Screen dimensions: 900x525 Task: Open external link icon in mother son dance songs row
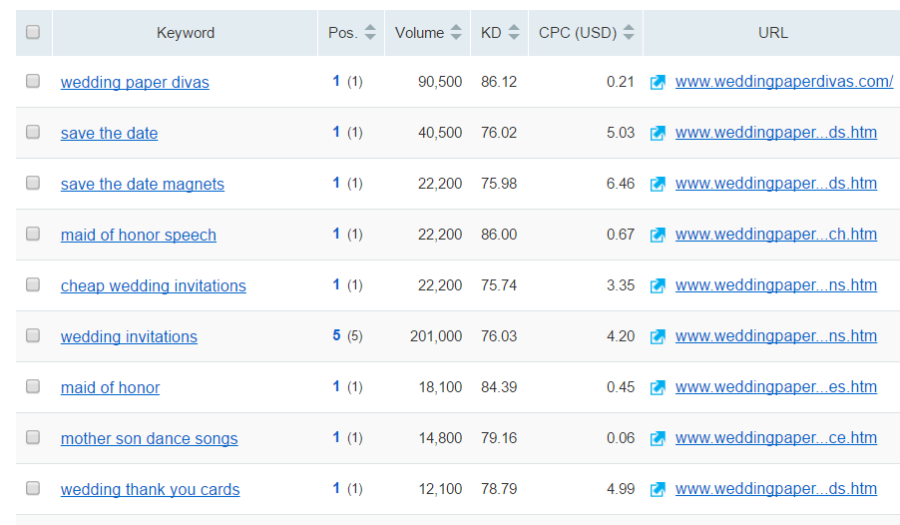[657, 438]
